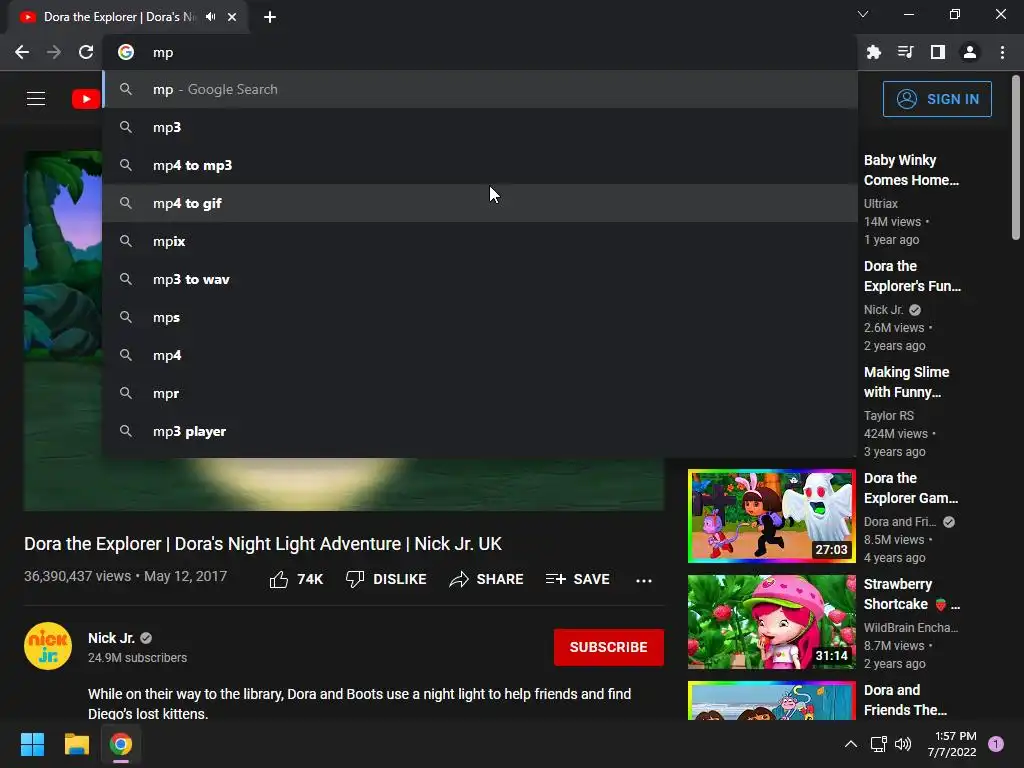
Task: Click the Google icon in address bar
Action: tap(126, 52)
